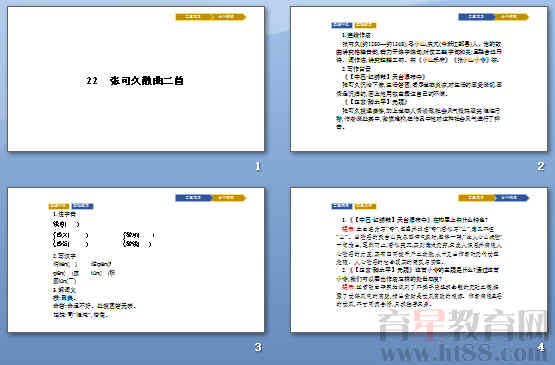Click slide number 2 label
The height and width of the screenshot is (365, 555).
(x=540, y=166)
